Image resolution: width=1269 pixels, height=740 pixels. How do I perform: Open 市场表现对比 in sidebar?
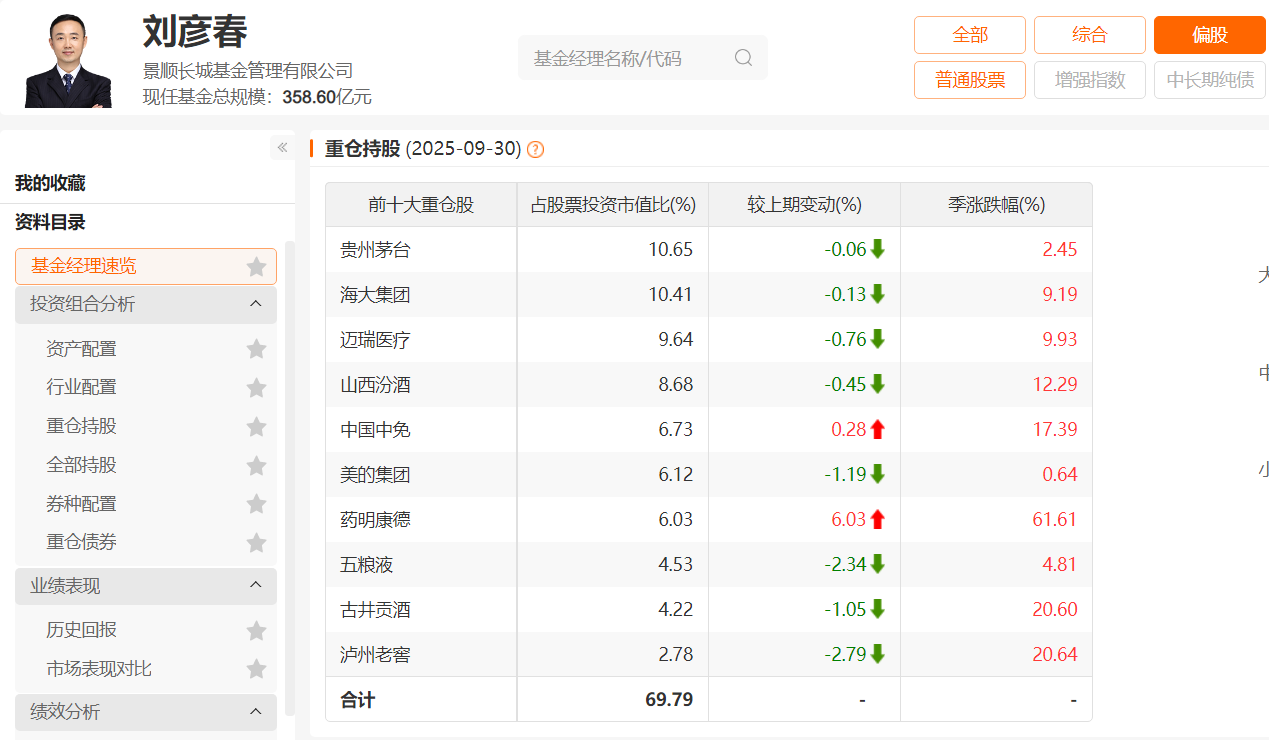click(99, 669)
